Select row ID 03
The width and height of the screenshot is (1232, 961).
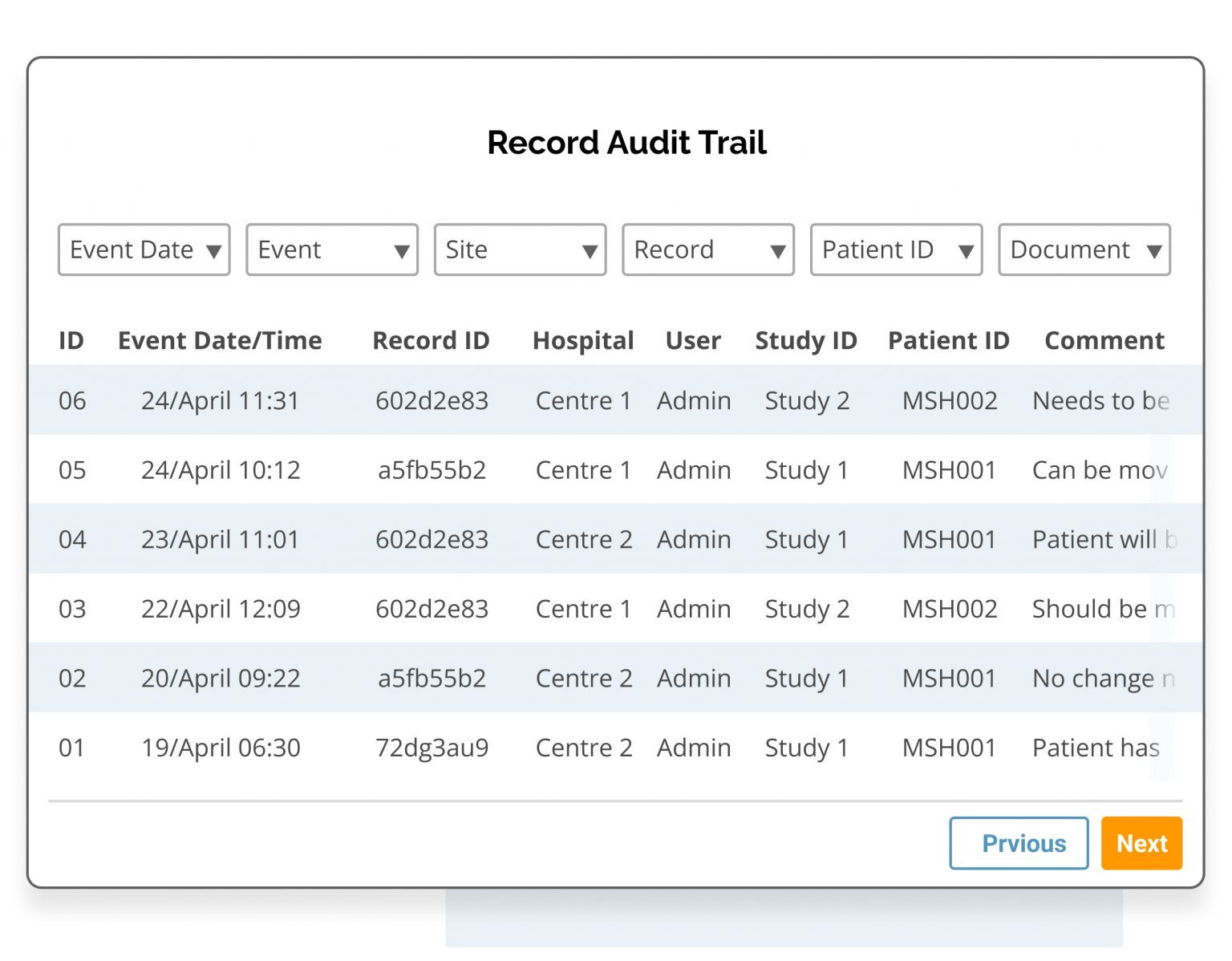pyautogui.click(x=616, y=608)
